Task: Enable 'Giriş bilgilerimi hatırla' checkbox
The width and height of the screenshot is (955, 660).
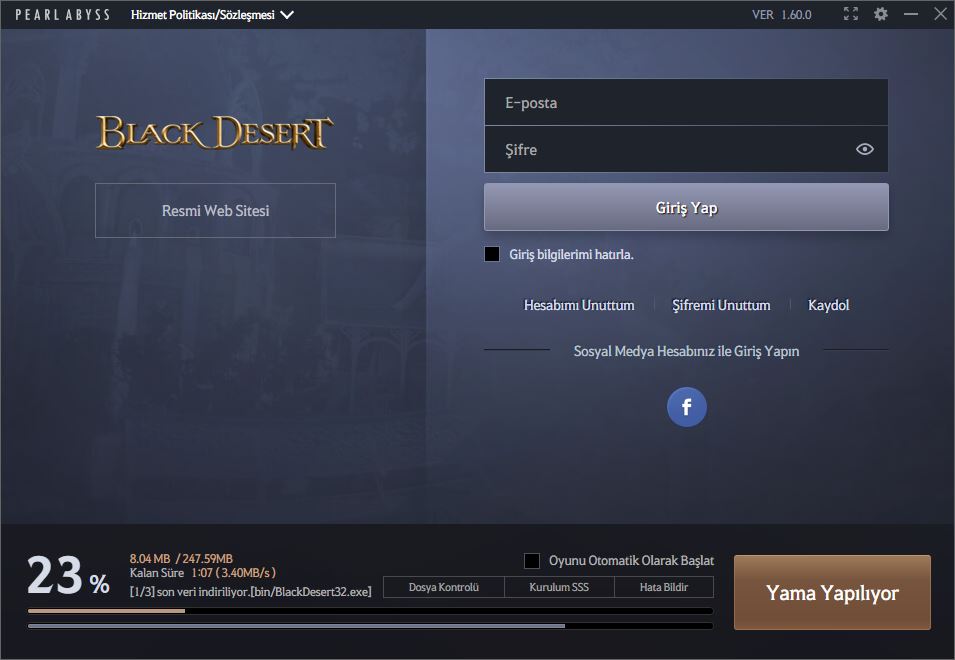Action: coord(492,254)
